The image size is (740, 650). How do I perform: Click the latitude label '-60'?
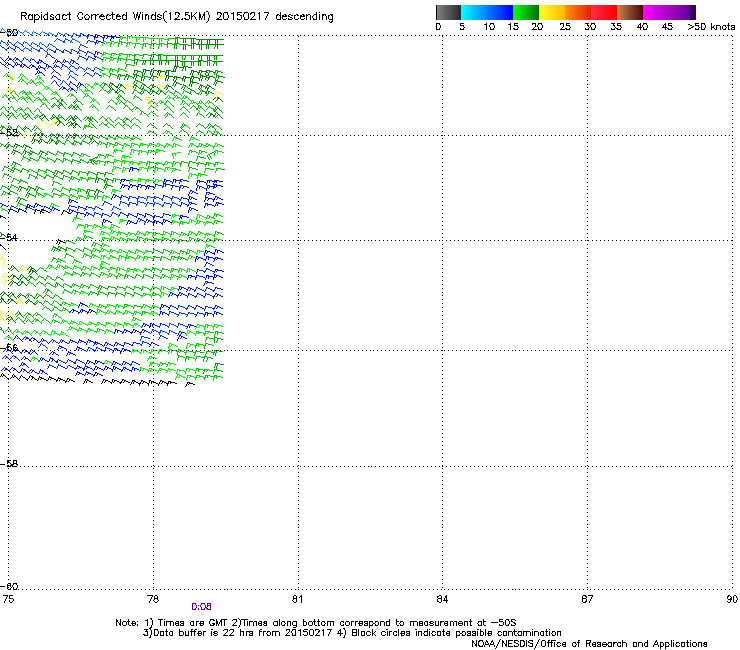click(9, 586)
